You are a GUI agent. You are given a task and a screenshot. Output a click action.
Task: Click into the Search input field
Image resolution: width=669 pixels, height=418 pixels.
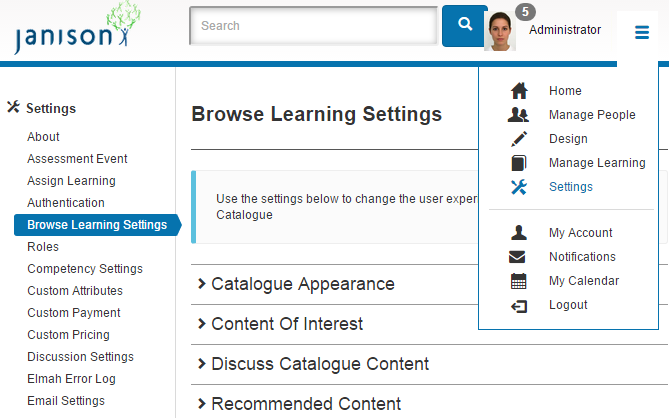click(x=313, y=26)
